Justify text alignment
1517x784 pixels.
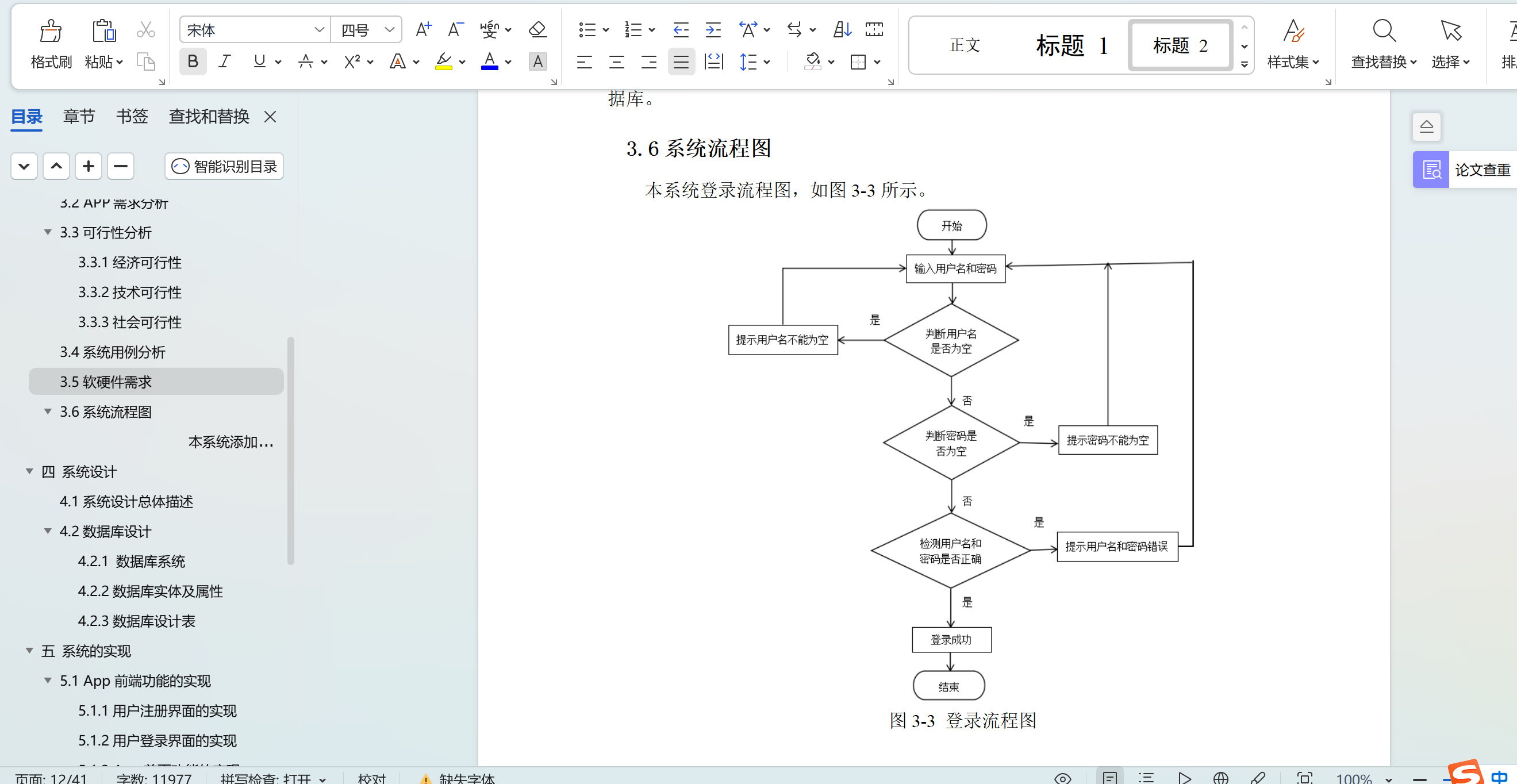(681, 62)
